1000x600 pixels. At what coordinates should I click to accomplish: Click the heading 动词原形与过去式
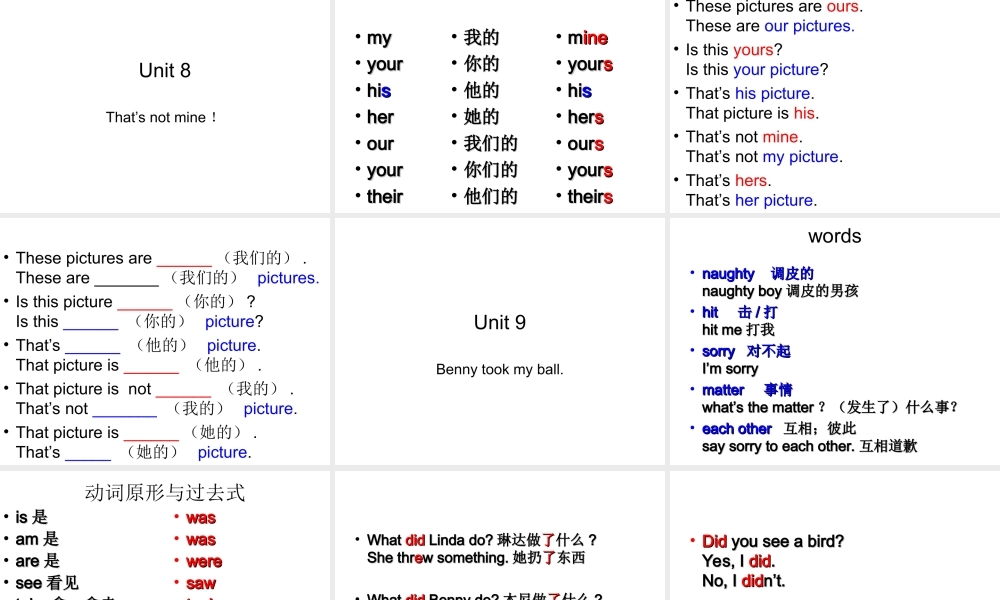pyautogui.click(x=165, y=492)
